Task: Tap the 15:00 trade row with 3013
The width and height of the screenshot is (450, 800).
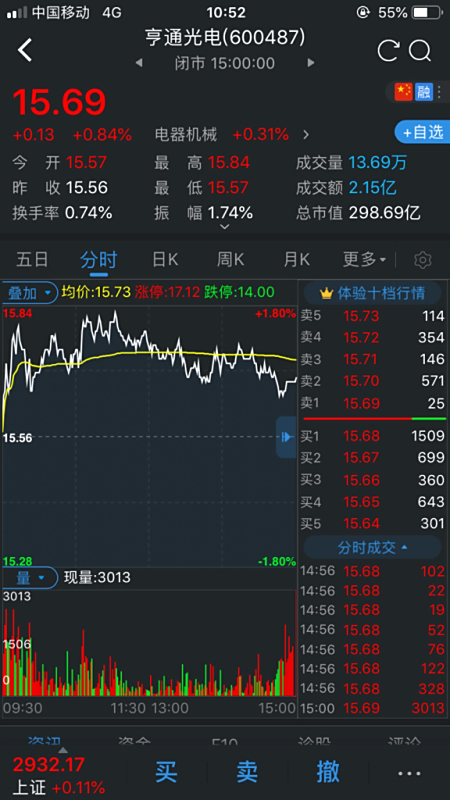Action: (x=372, y=708)
